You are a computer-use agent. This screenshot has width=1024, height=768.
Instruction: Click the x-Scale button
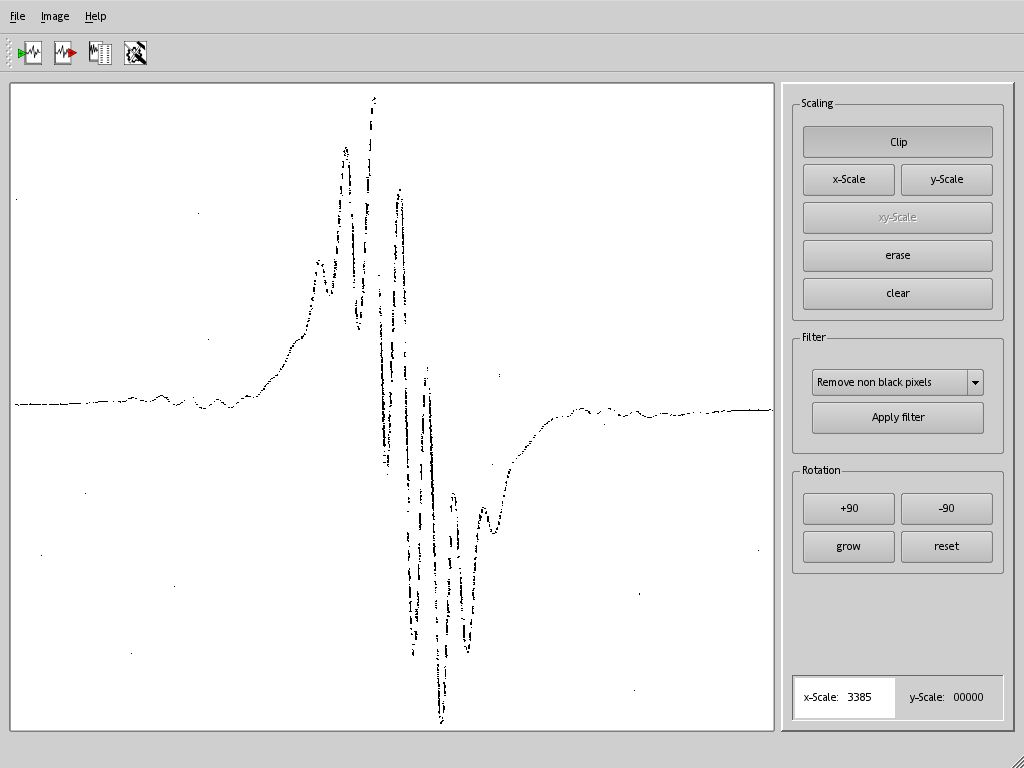[x=849, y=180]
